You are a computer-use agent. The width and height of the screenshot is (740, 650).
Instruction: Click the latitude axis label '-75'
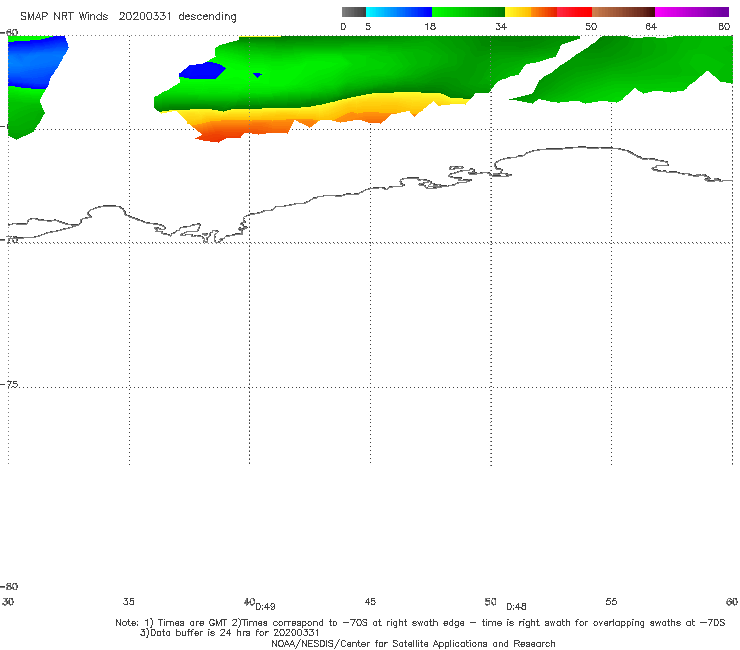tap(10, 384)
